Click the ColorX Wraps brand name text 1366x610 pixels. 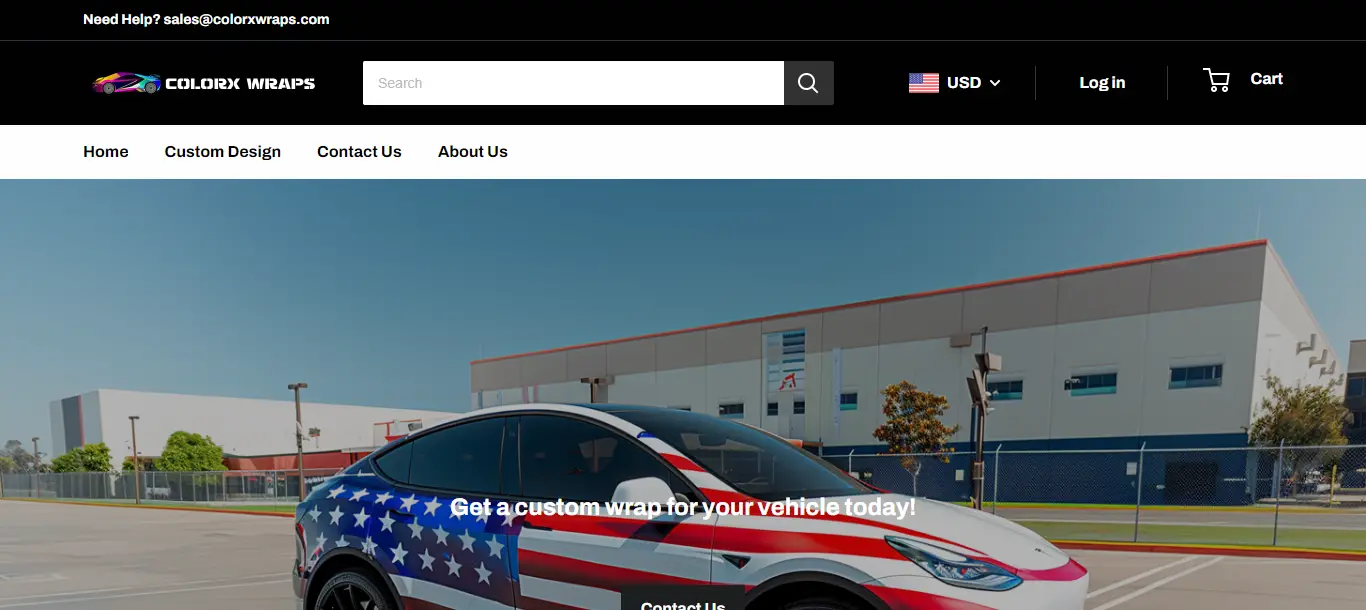(240, 84)
